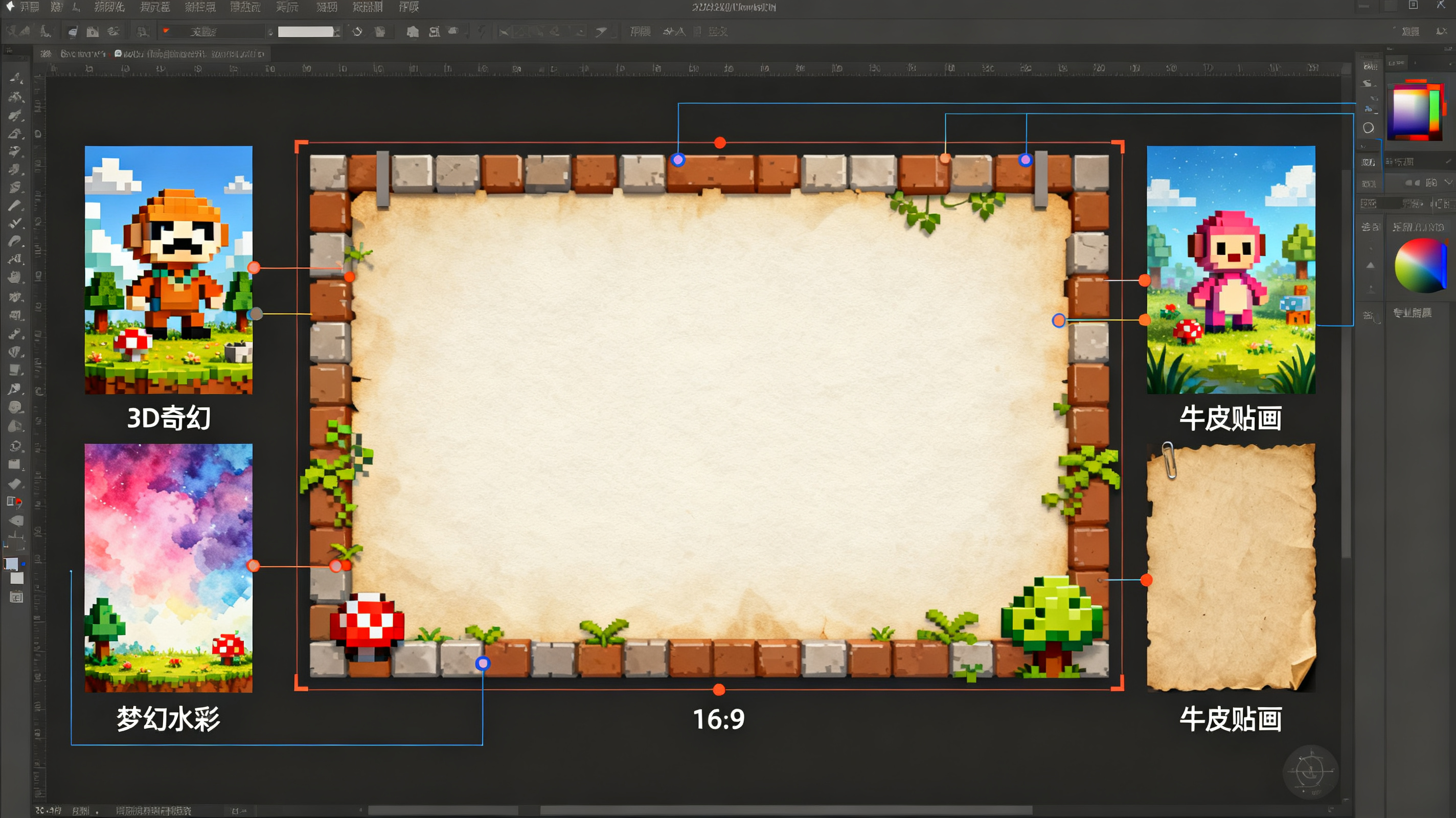This screenshot has height=818, width=1456.
Task: Select the parchment paper thumbnail with paperclip
Action: click(x=1231, y=567)
